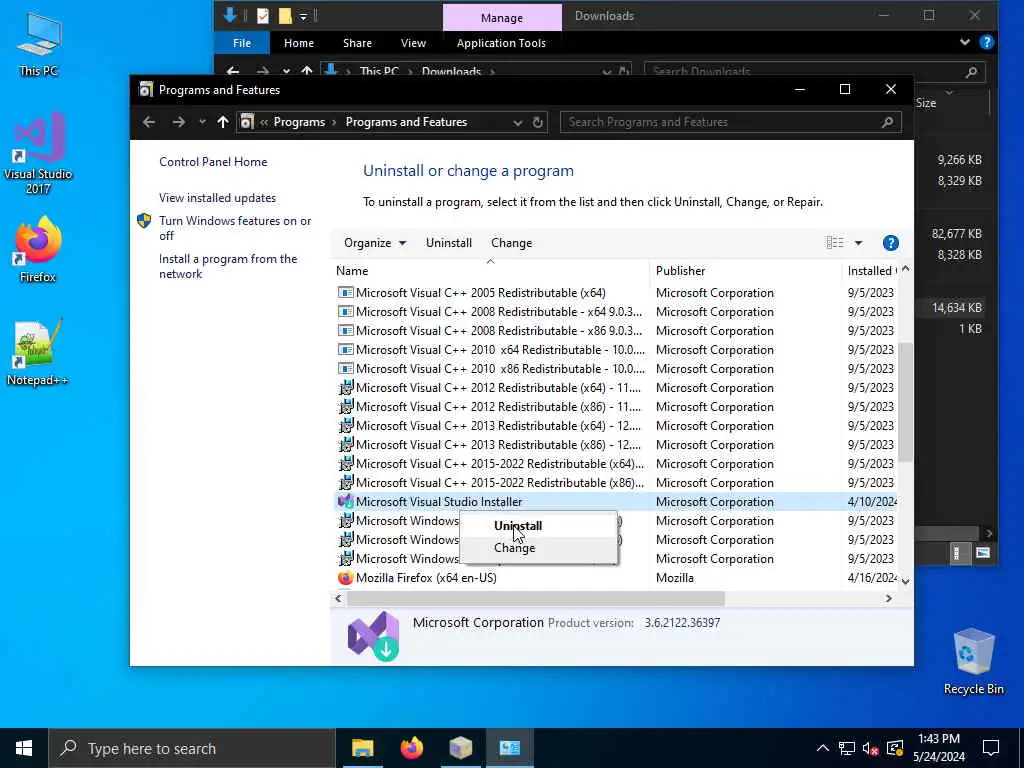The image size is (1024, 768).
Task: Select Visual C++ 2010 x86 Redistributable row
Action: point(615,368)
